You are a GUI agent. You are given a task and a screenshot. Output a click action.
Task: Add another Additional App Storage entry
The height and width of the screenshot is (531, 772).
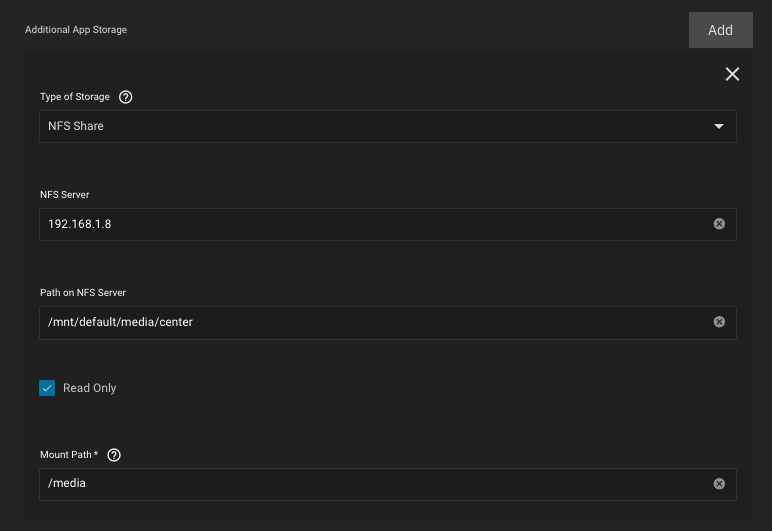[720, 30]
